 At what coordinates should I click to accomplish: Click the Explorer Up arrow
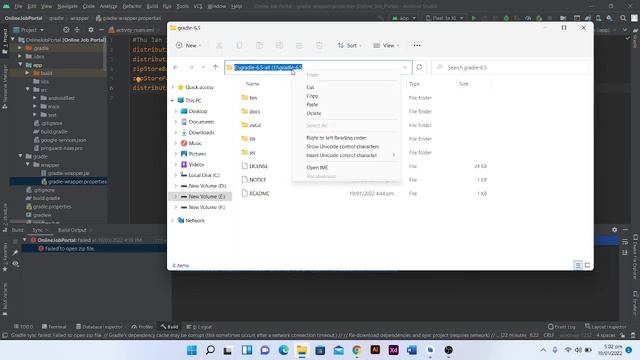216,67
